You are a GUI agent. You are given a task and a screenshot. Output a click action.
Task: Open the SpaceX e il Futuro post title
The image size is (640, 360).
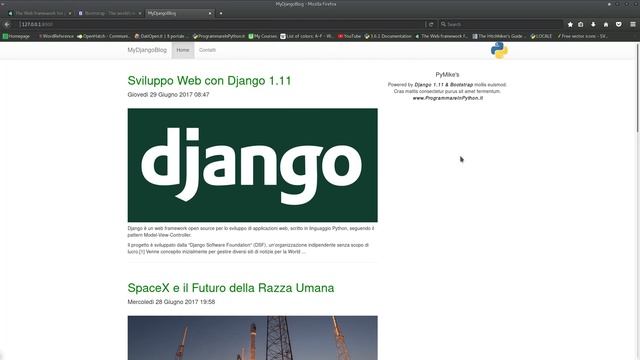coord(231,288)
